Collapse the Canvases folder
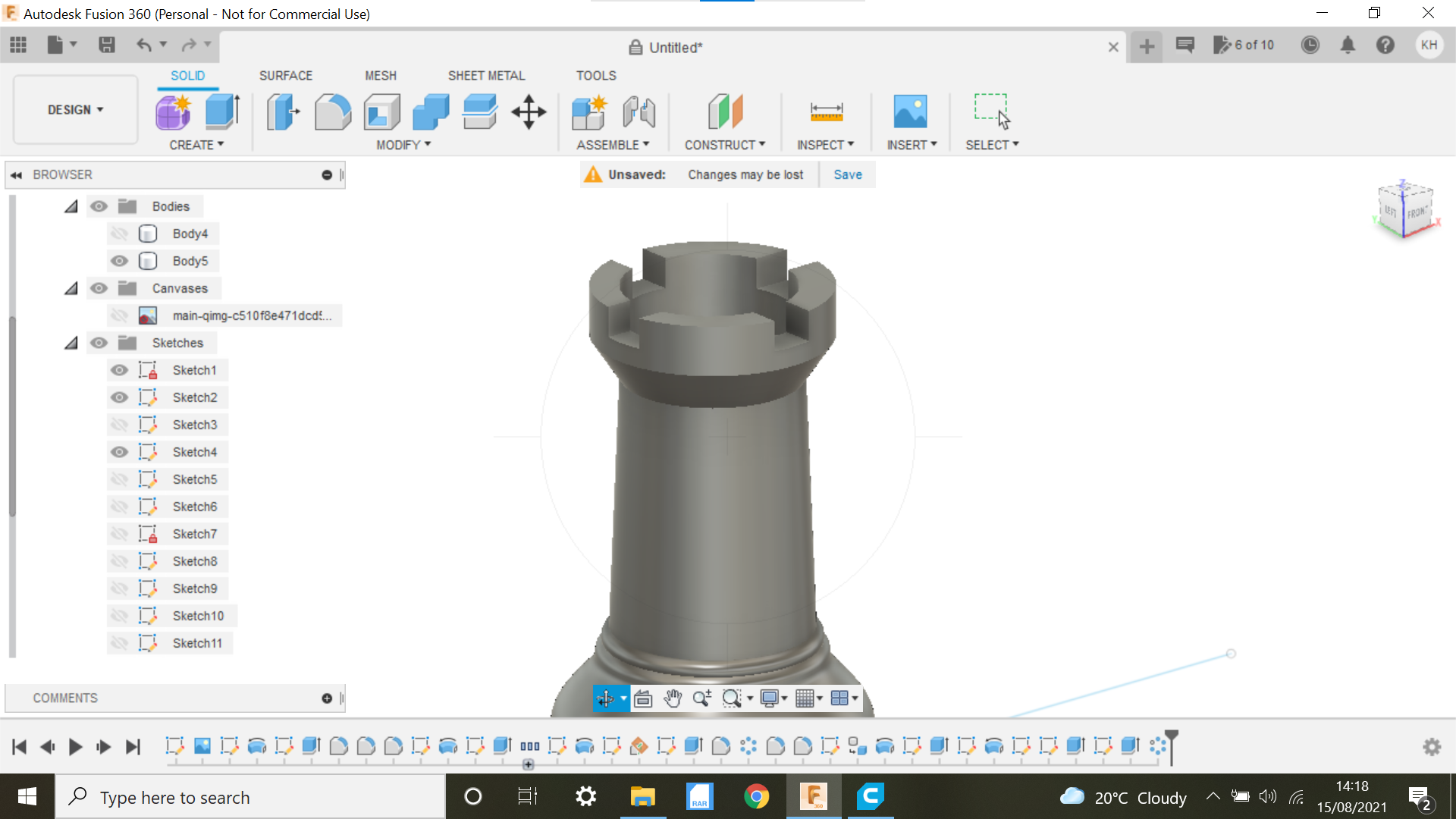The width and height of the screenshot is (1456, 819). pyautogui.click(x=71, y=288)
